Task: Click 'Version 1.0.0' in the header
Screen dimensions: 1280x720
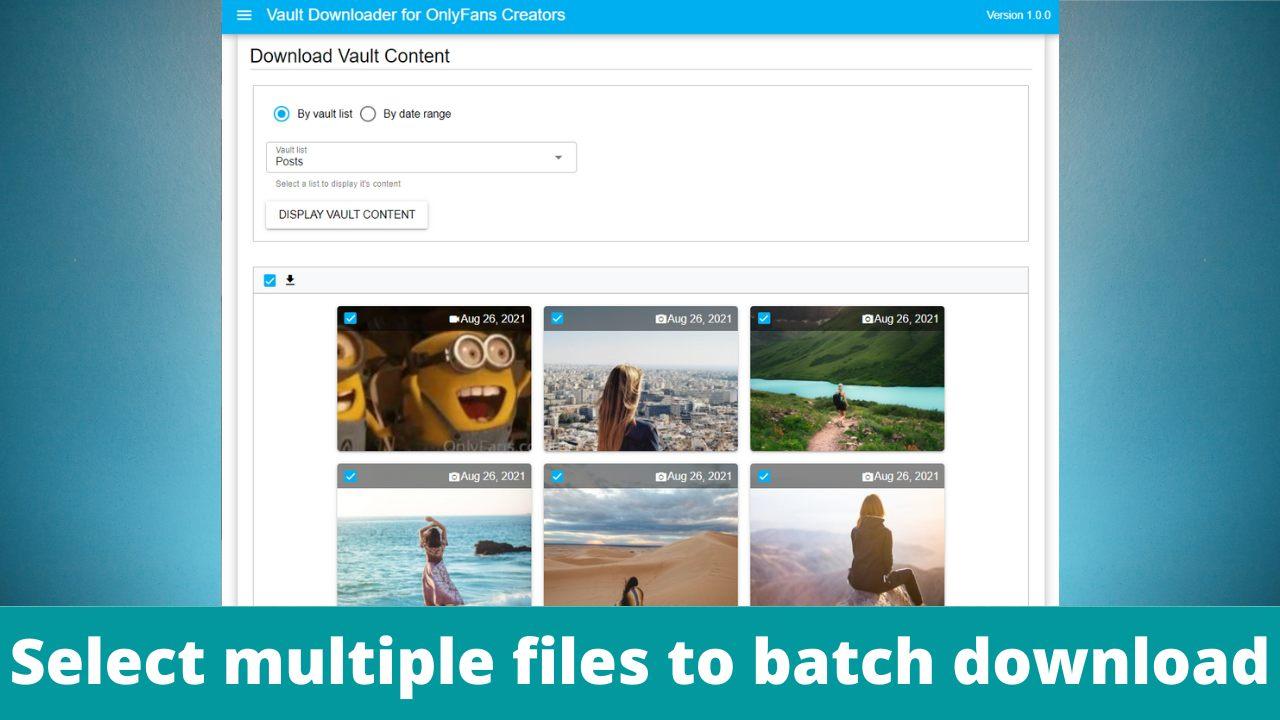Action: tap(1018, 15)
